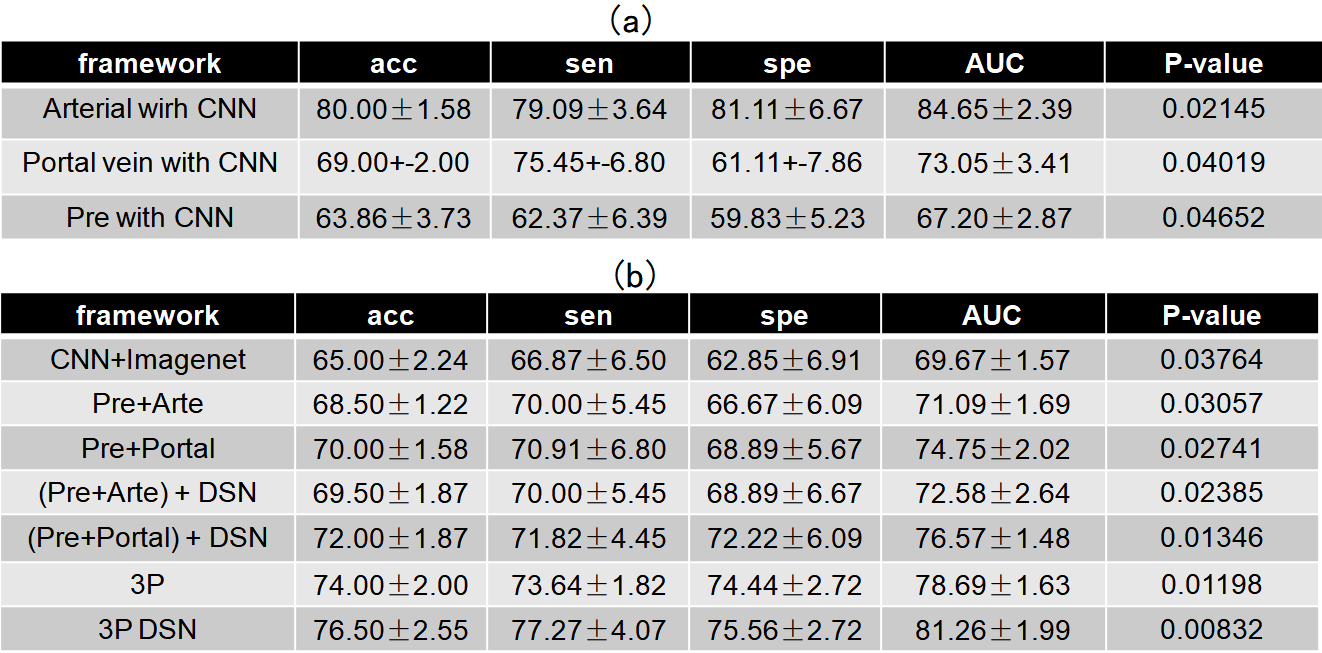Screen dimensions: 1322x653
Task: Select the 0.04652 P-value cell
Action: tap(1212, 217)
